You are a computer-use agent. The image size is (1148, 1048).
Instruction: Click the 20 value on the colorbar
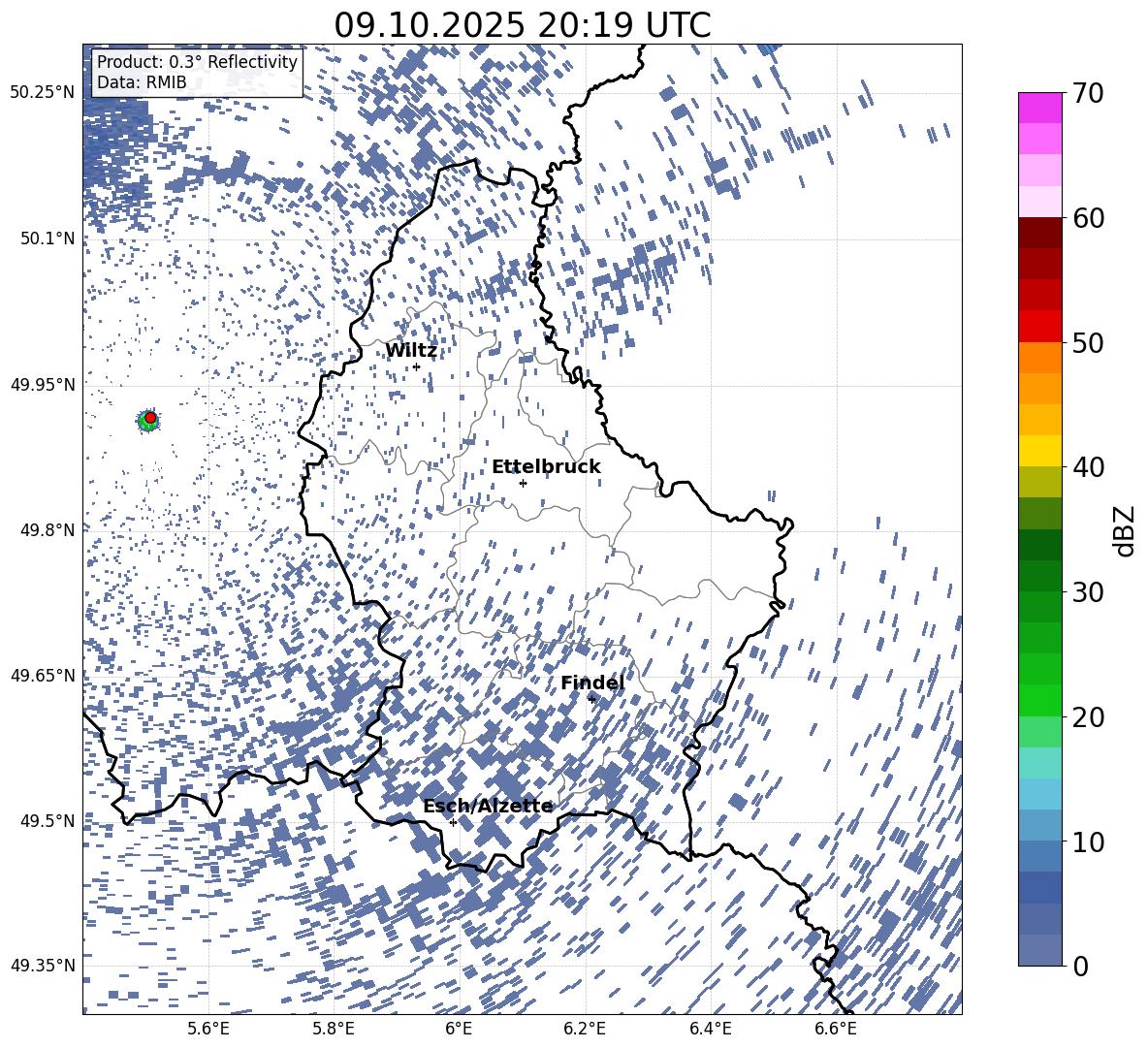[x=1088, y=716]
